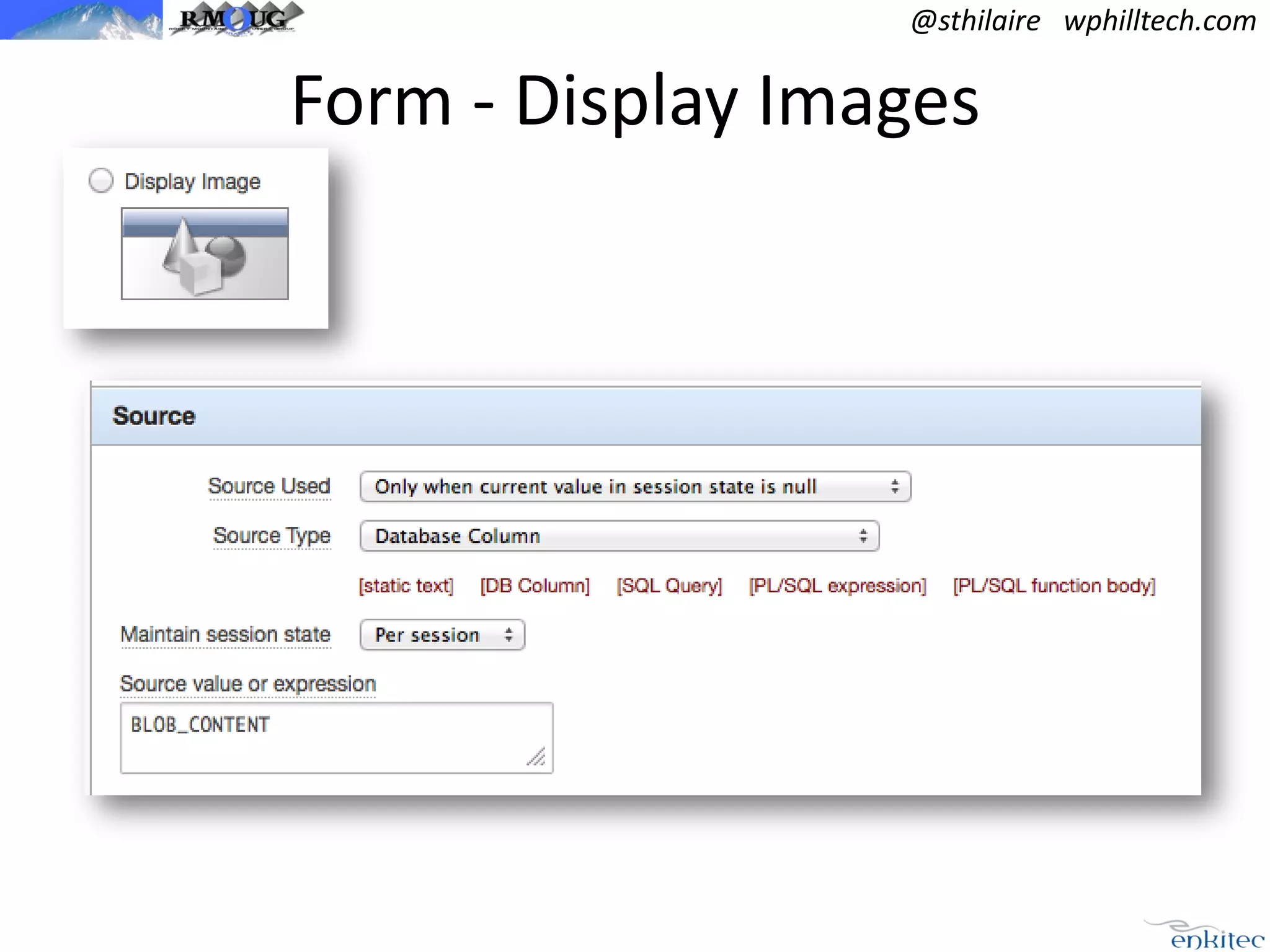
Task: Click the [SQL Query] link
Action: [670, 586]
